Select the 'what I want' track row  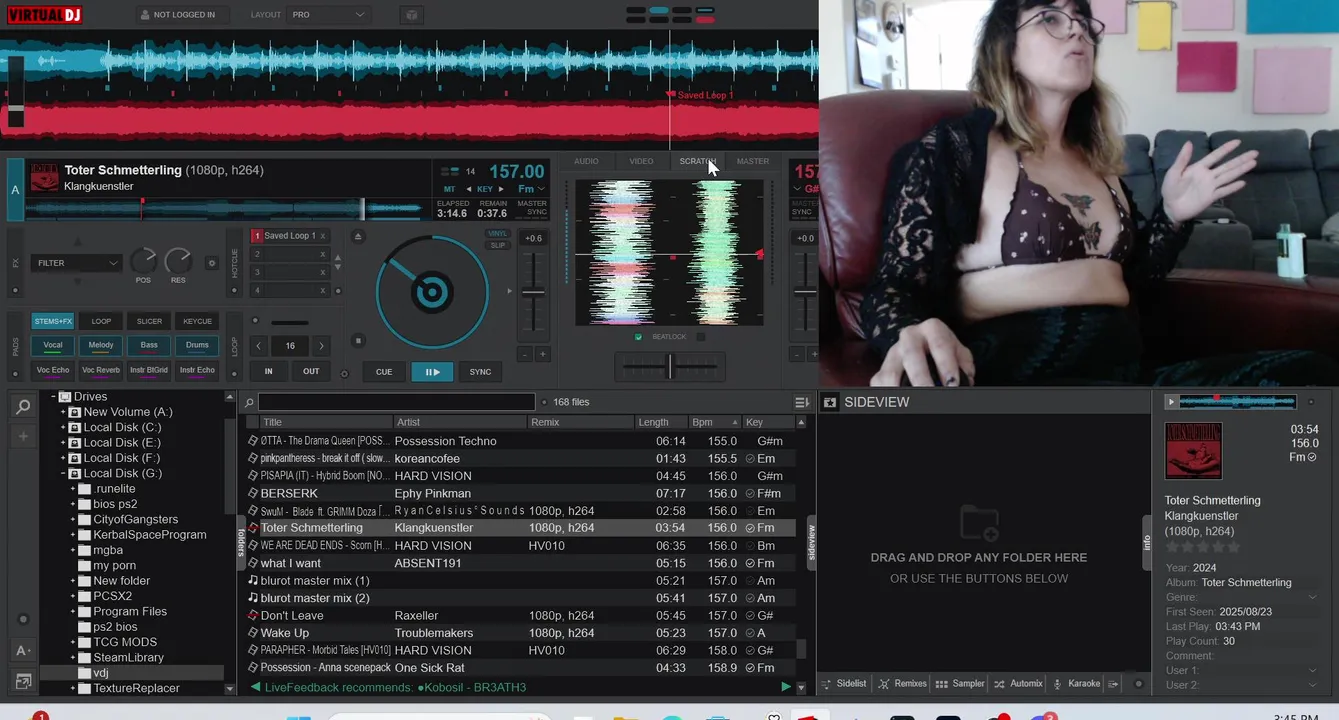[520, 563]
